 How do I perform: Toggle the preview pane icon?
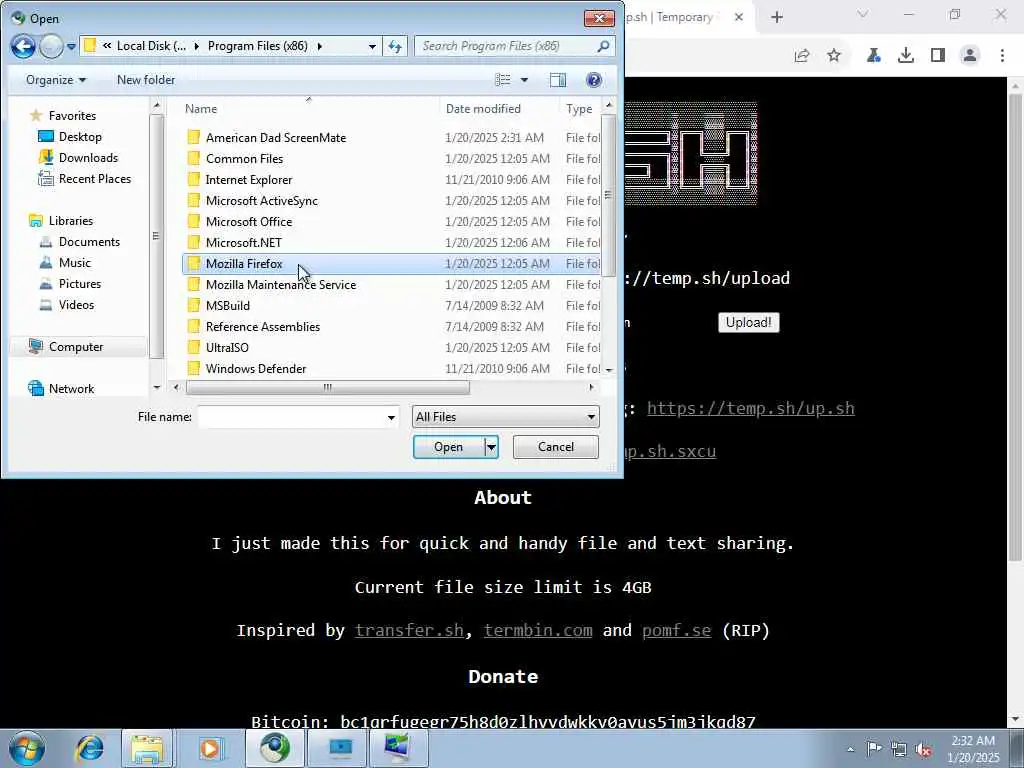point(558,80)
